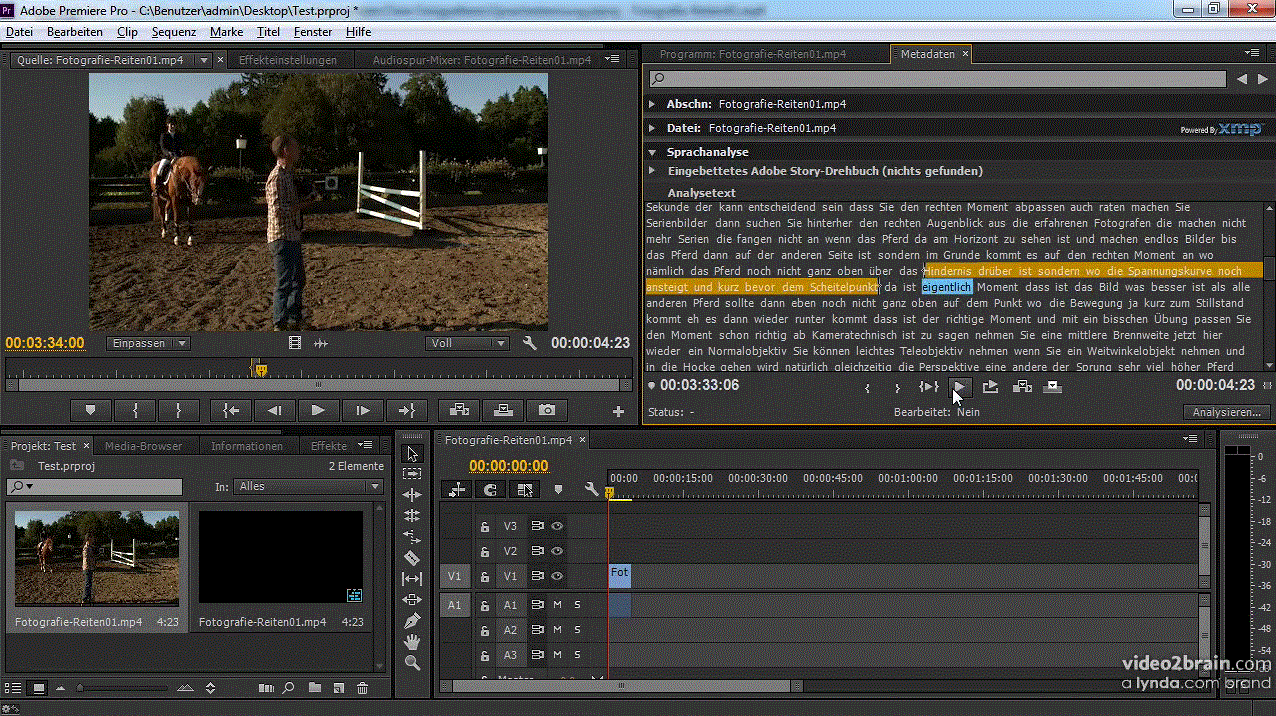Switch project panel to list view
The image size is (1276, 716).
coord(14,688)
